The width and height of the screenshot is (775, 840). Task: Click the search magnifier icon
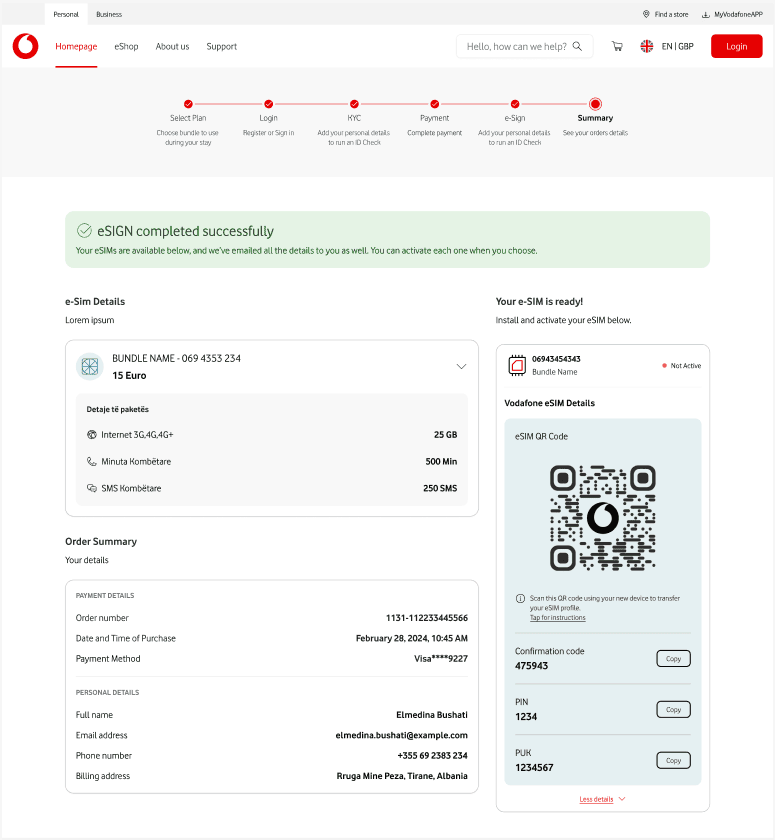tap(577, 46)
